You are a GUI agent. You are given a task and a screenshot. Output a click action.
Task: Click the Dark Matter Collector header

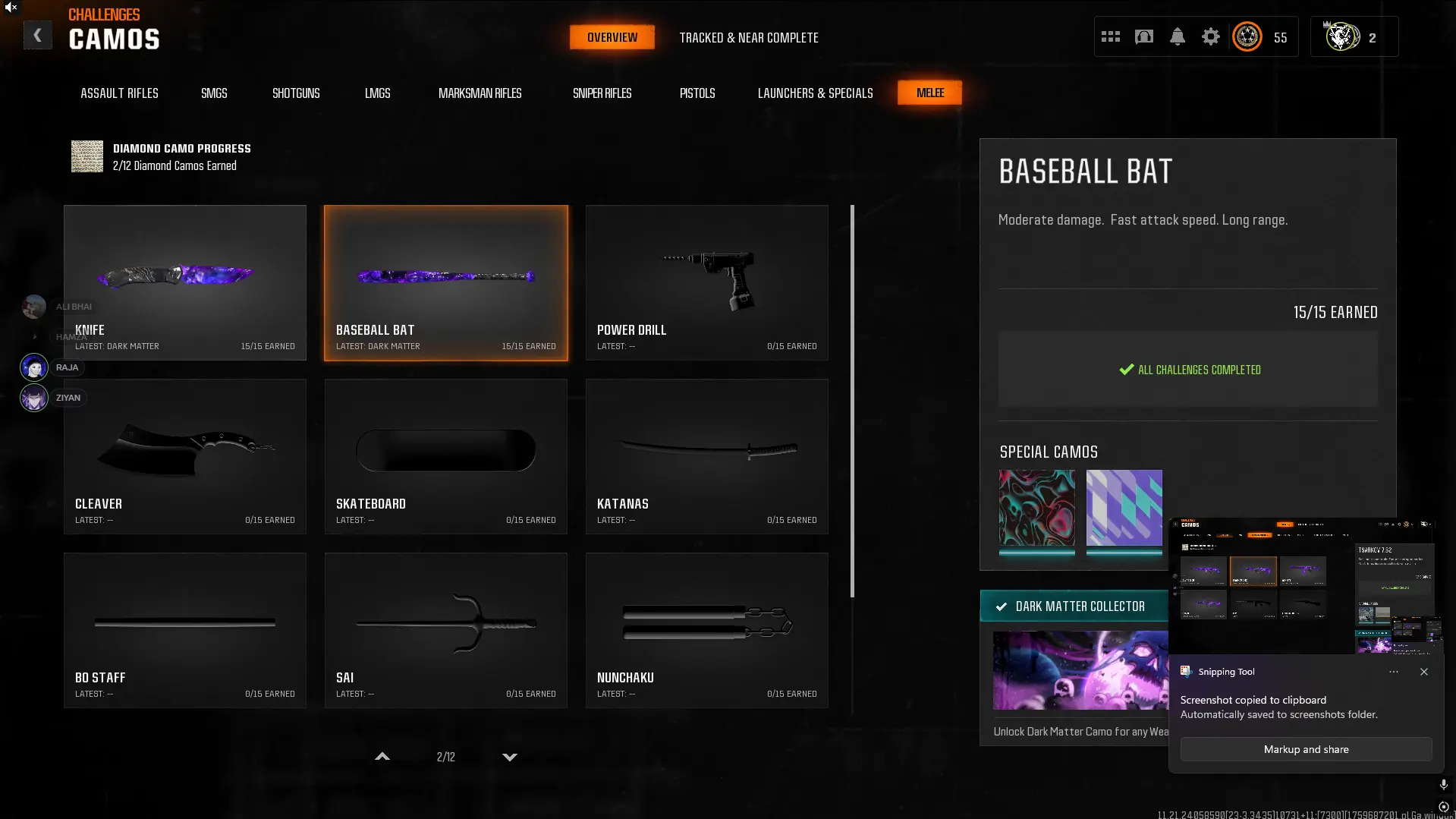coord(1074,606)
